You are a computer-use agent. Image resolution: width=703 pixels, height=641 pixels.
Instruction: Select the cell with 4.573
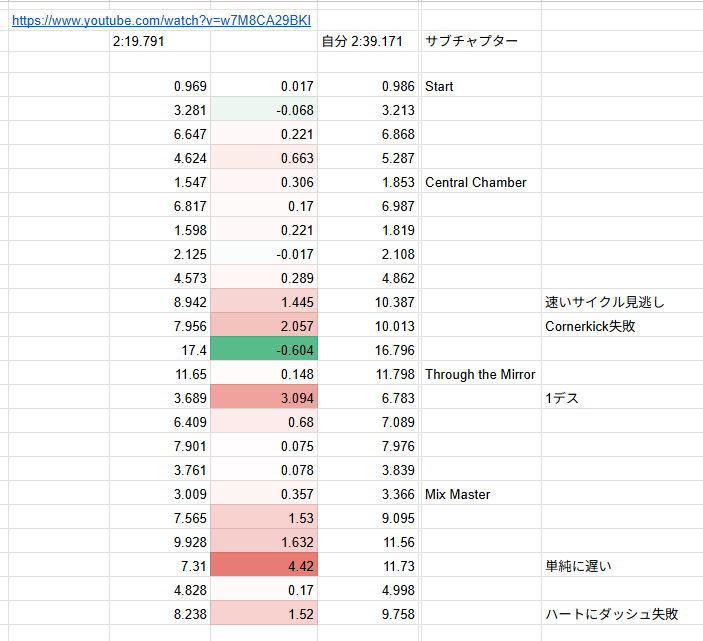click(160, 278)
